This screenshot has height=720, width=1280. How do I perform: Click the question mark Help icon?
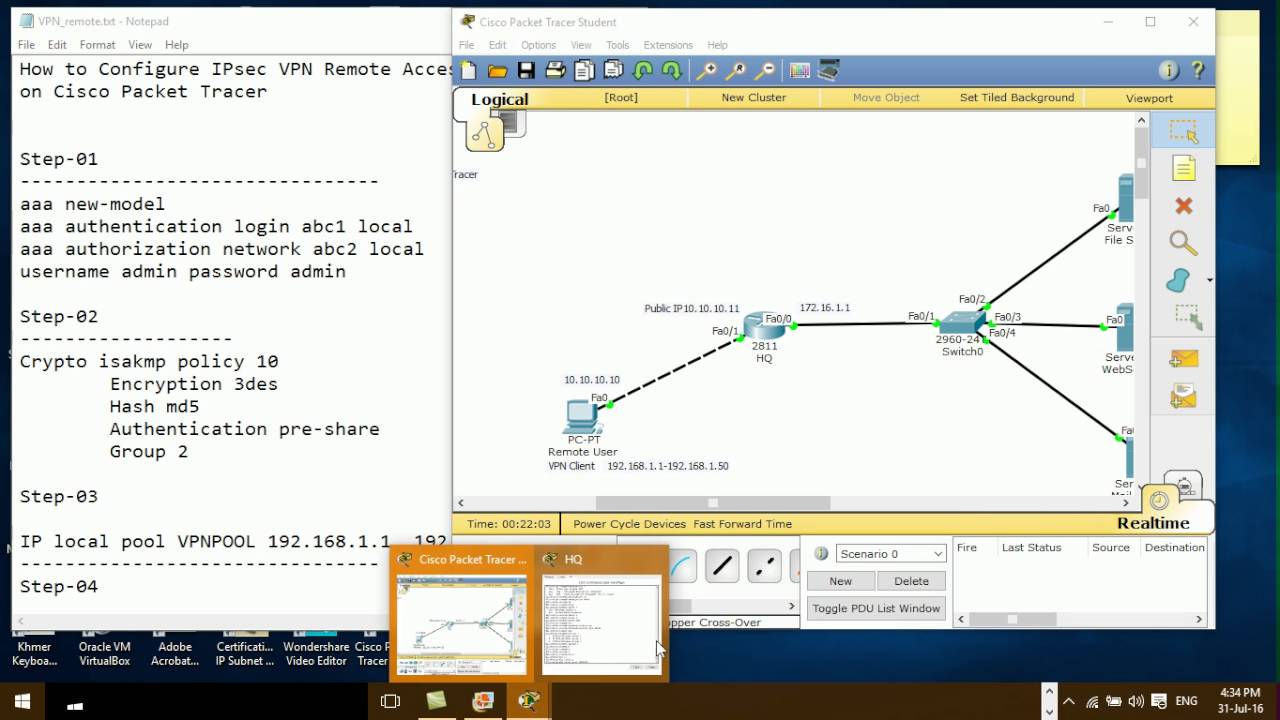[x=1197, y=70]
